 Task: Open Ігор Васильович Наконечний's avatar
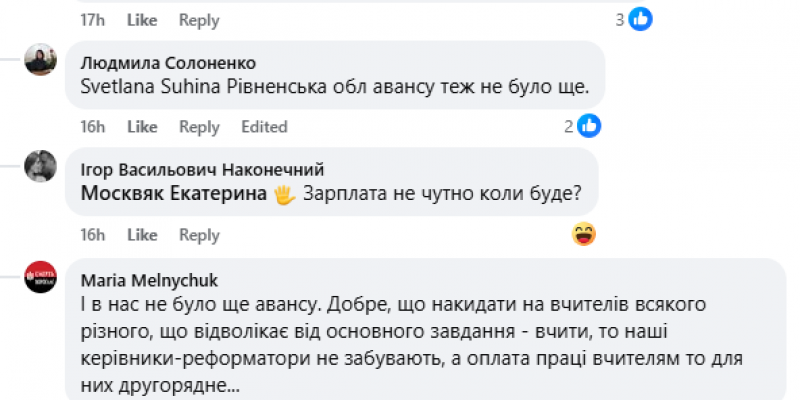(x=40, y=166)
